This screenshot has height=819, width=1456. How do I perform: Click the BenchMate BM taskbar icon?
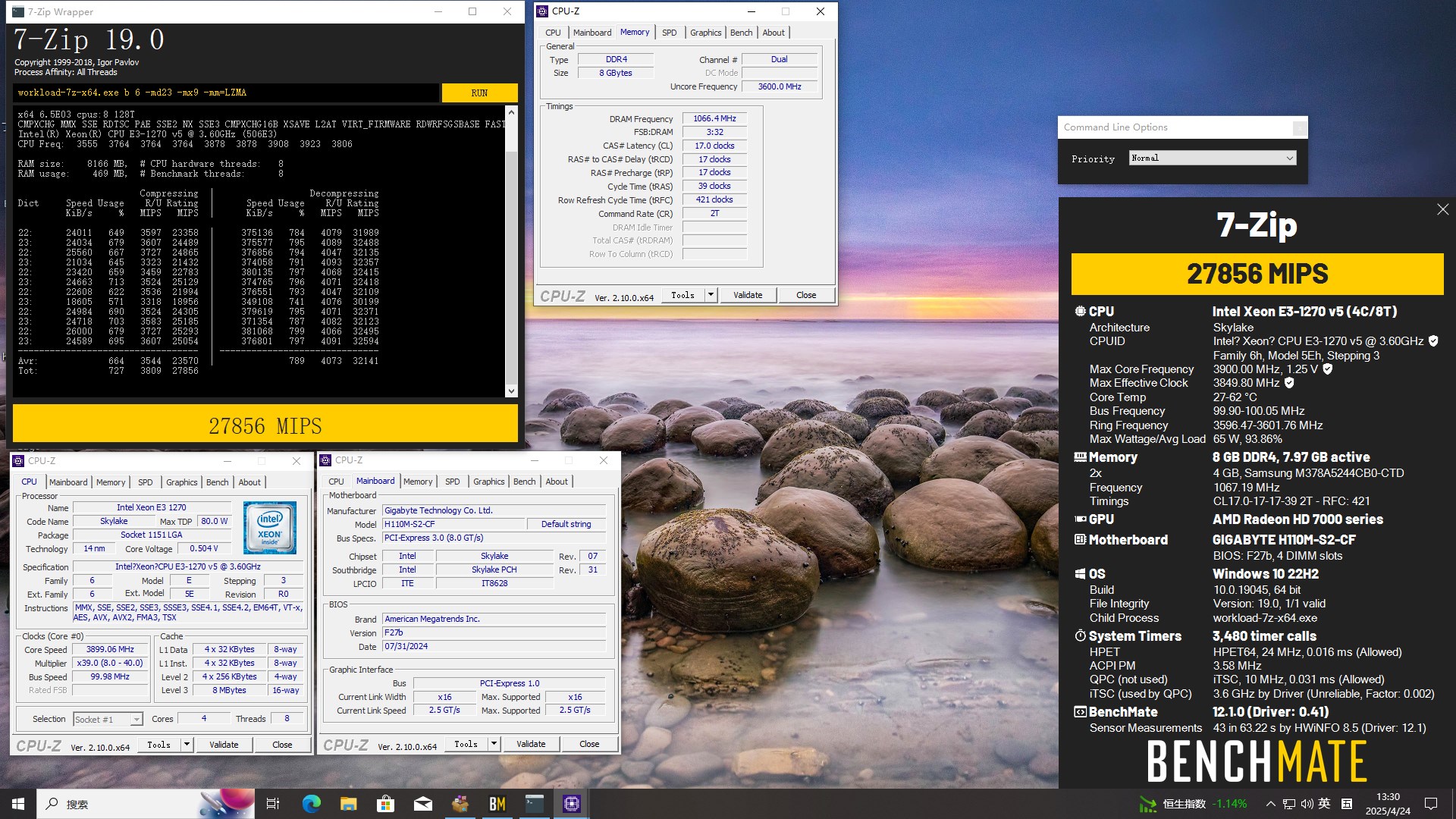pyautogui.click(x=497, y=804)
